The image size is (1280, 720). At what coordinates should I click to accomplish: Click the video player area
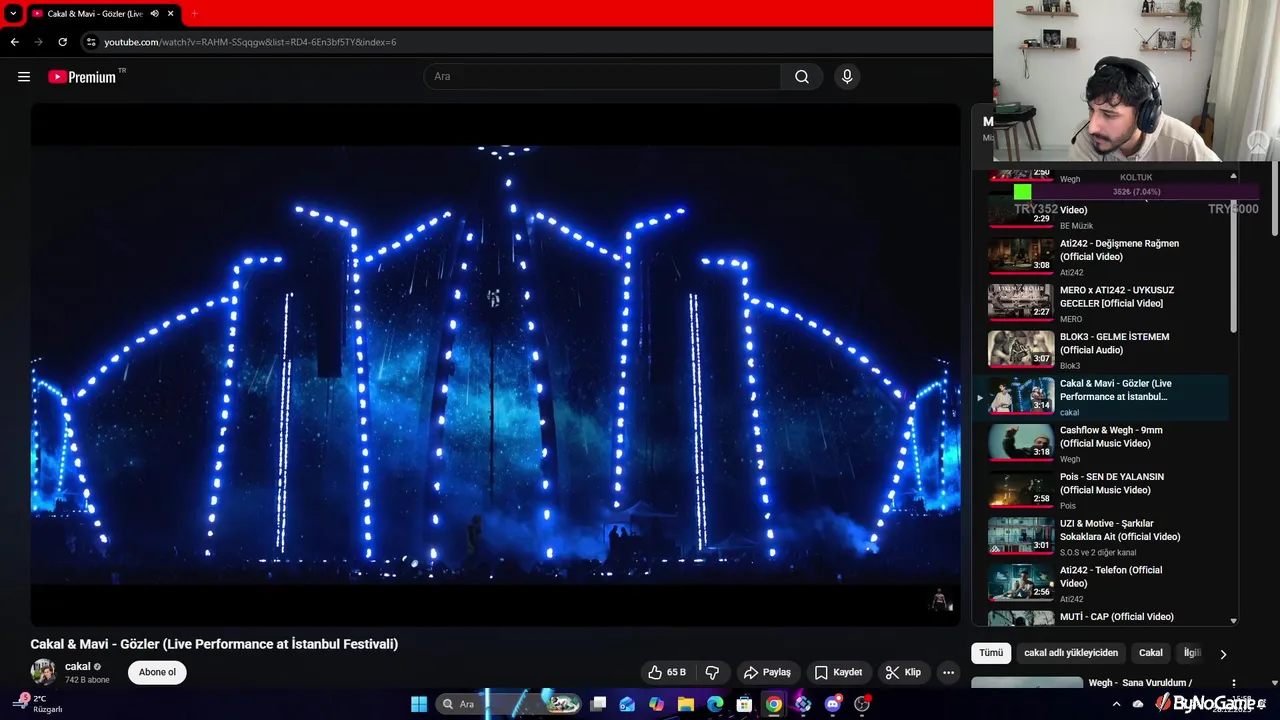coord(495,365)
